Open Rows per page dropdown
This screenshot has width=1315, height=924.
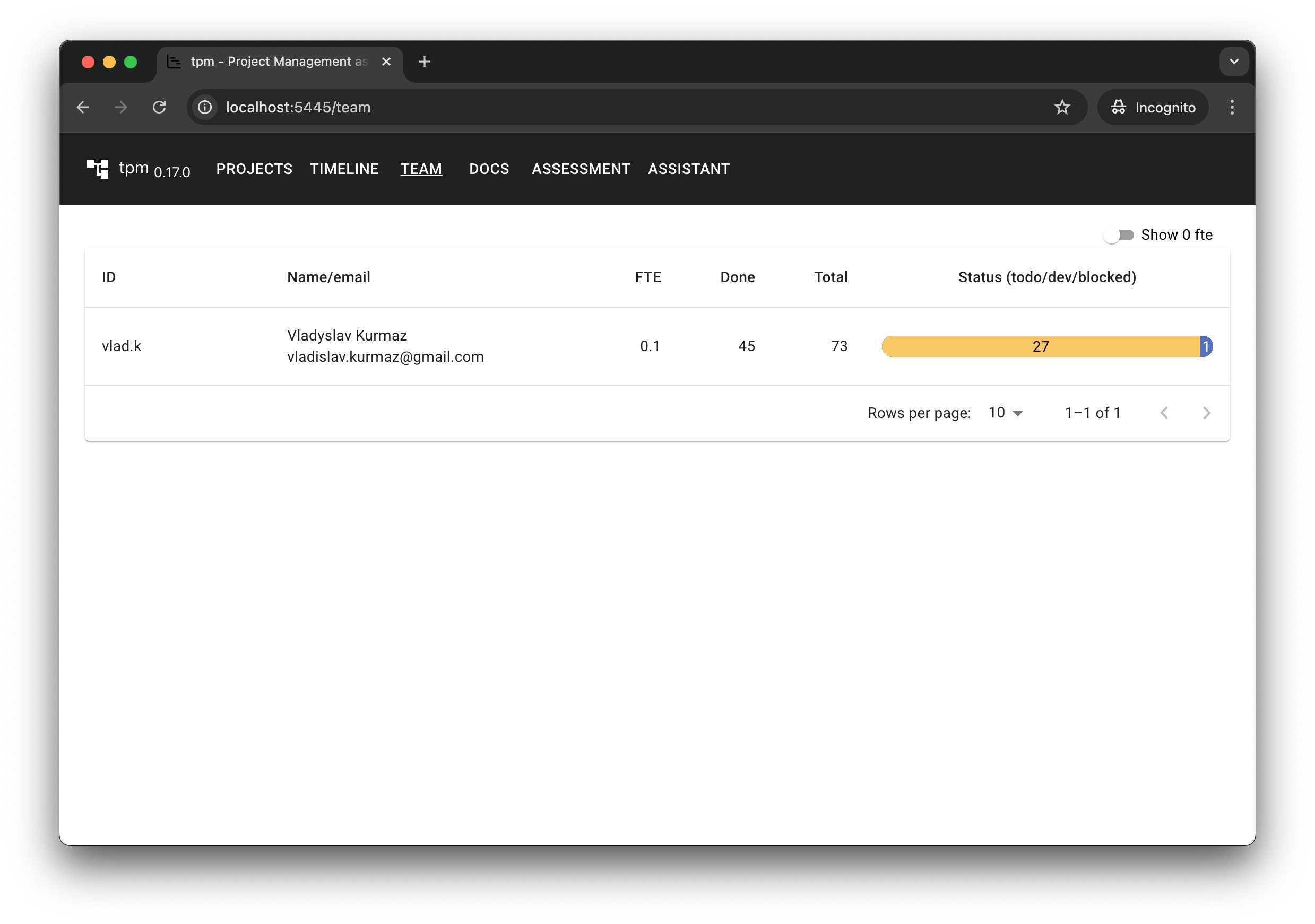pyautogui.click(x=1005, y=413)
